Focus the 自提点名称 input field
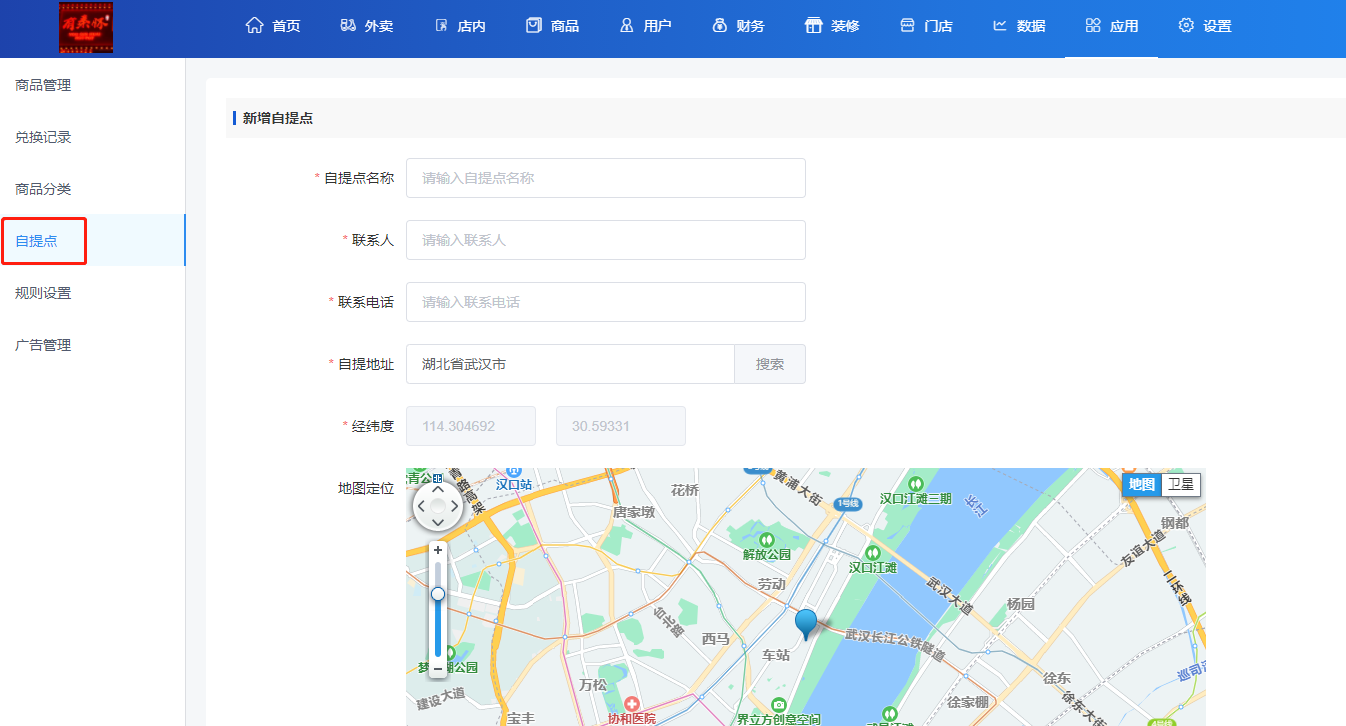This screenshot has width=1346, height=726. [605, 178]
